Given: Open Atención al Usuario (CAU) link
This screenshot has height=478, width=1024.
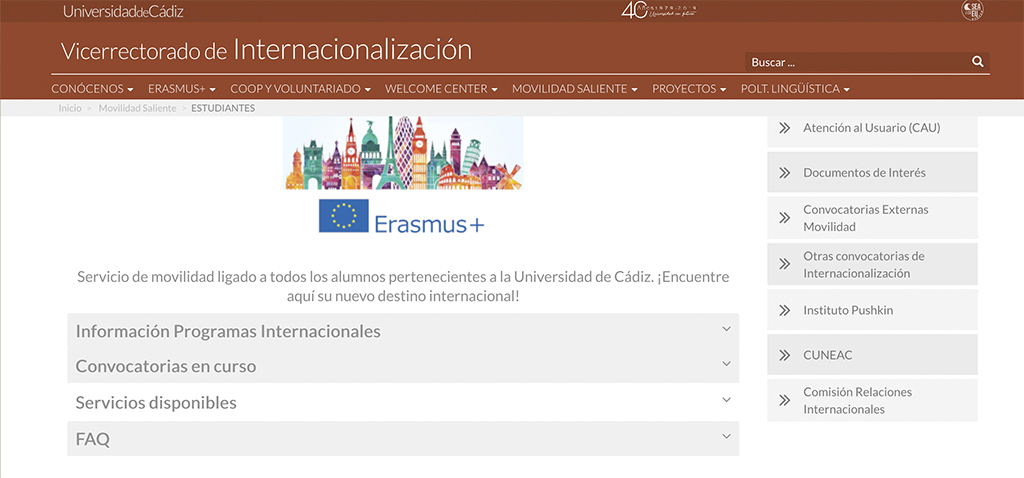Looking at the screenshot, I should (871, 128).
